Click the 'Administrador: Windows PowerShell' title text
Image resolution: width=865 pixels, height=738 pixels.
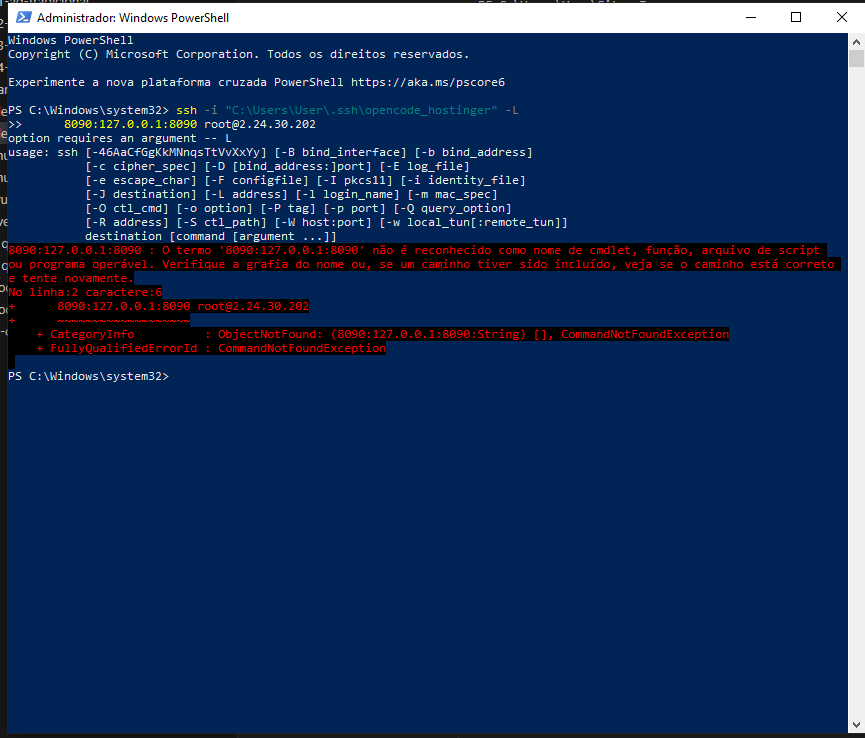pyautogui.click(x=119, y=18)
